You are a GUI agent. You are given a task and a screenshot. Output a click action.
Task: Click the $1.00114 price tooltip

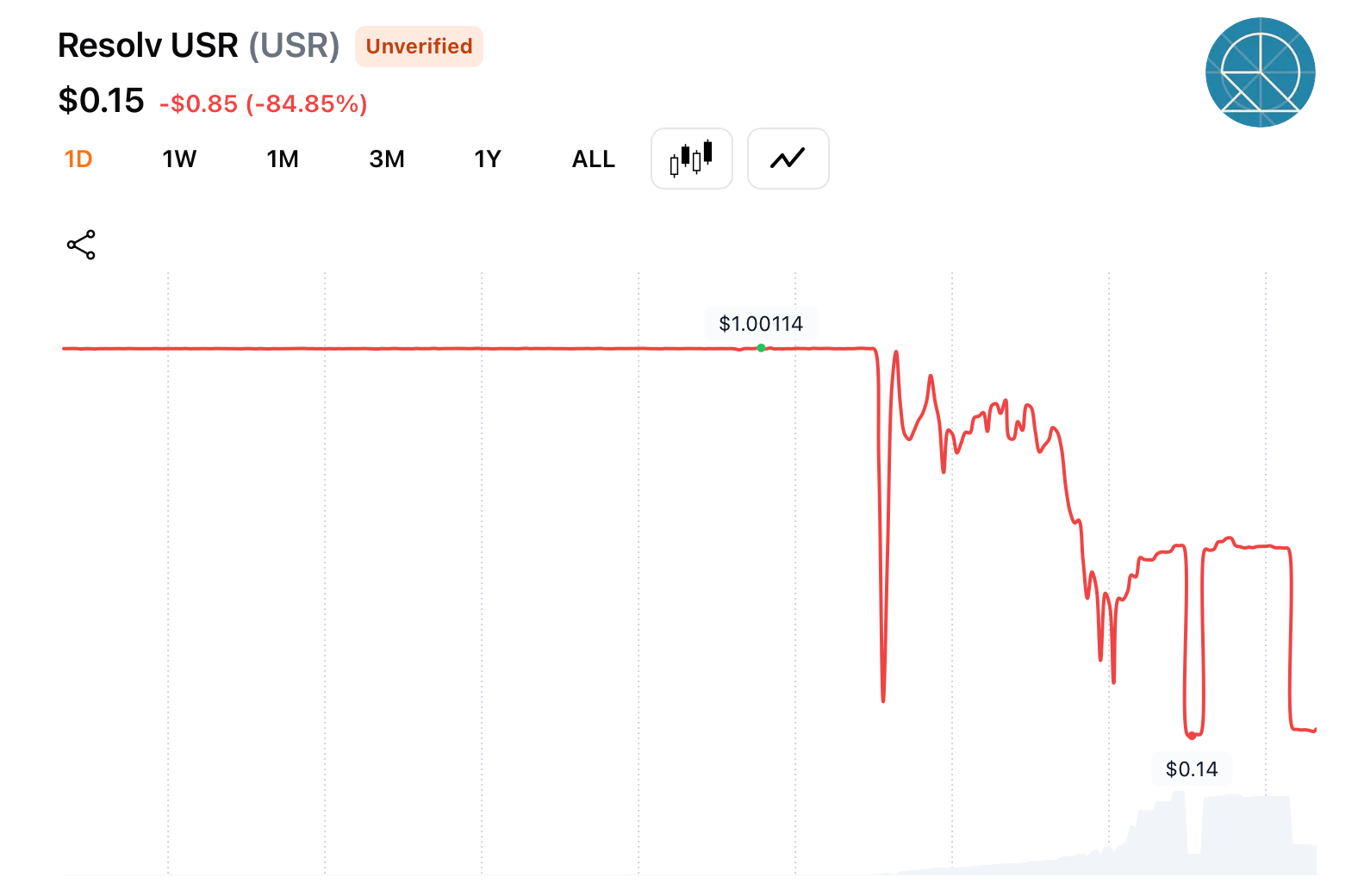762,324
